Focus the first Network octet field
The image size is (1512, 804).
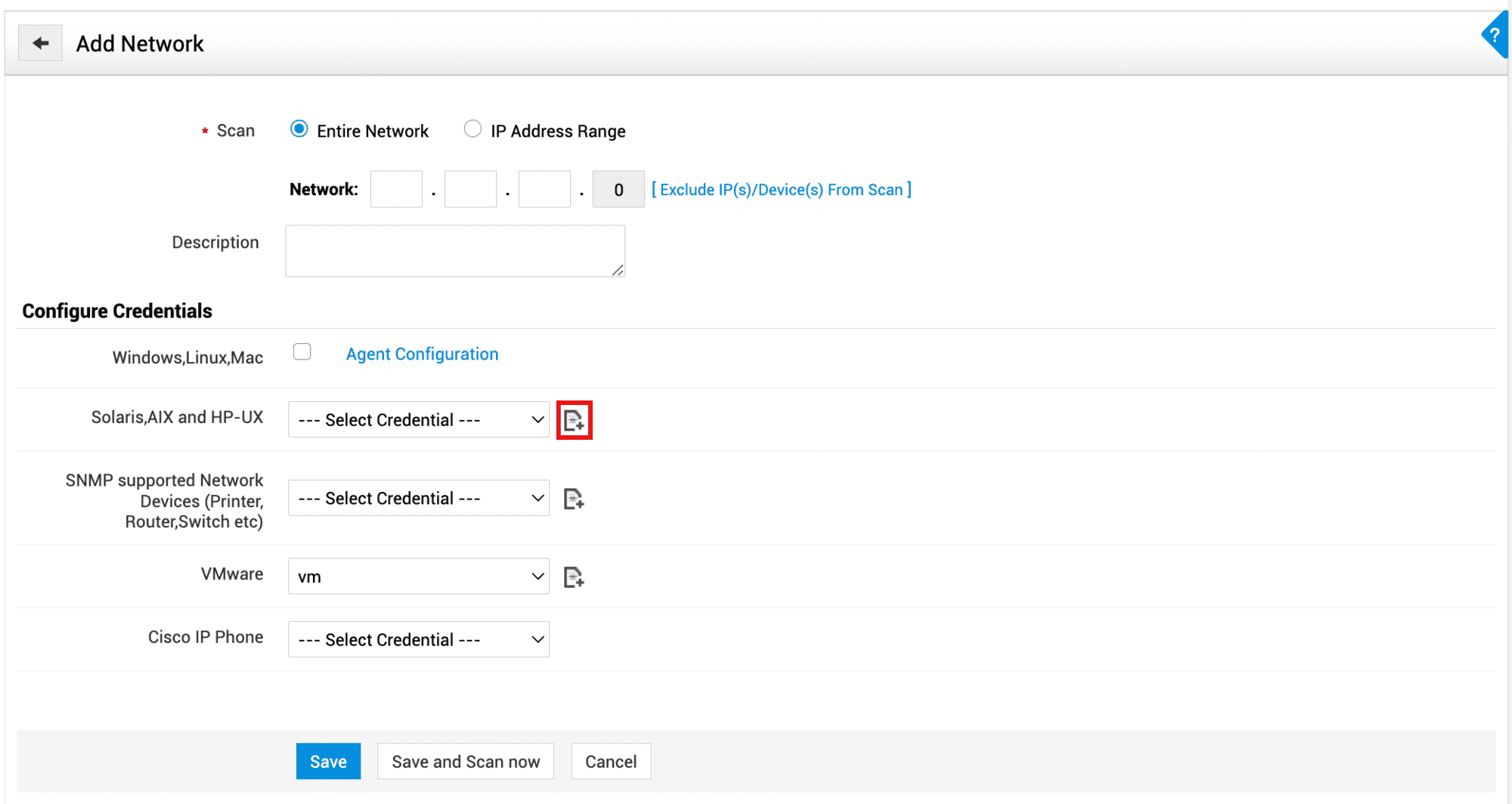(396, 190)
